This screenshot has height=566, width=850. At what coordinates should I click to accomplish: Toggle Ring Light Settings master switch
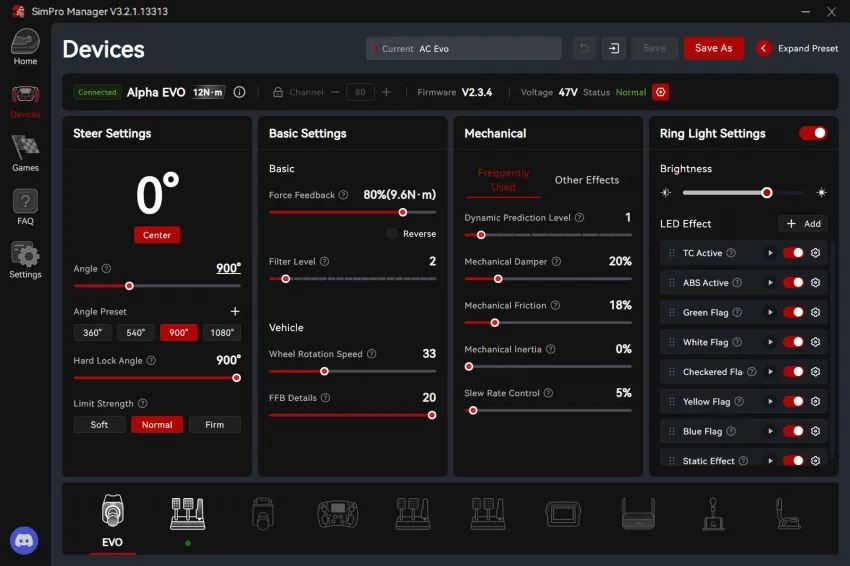[813, 133]
